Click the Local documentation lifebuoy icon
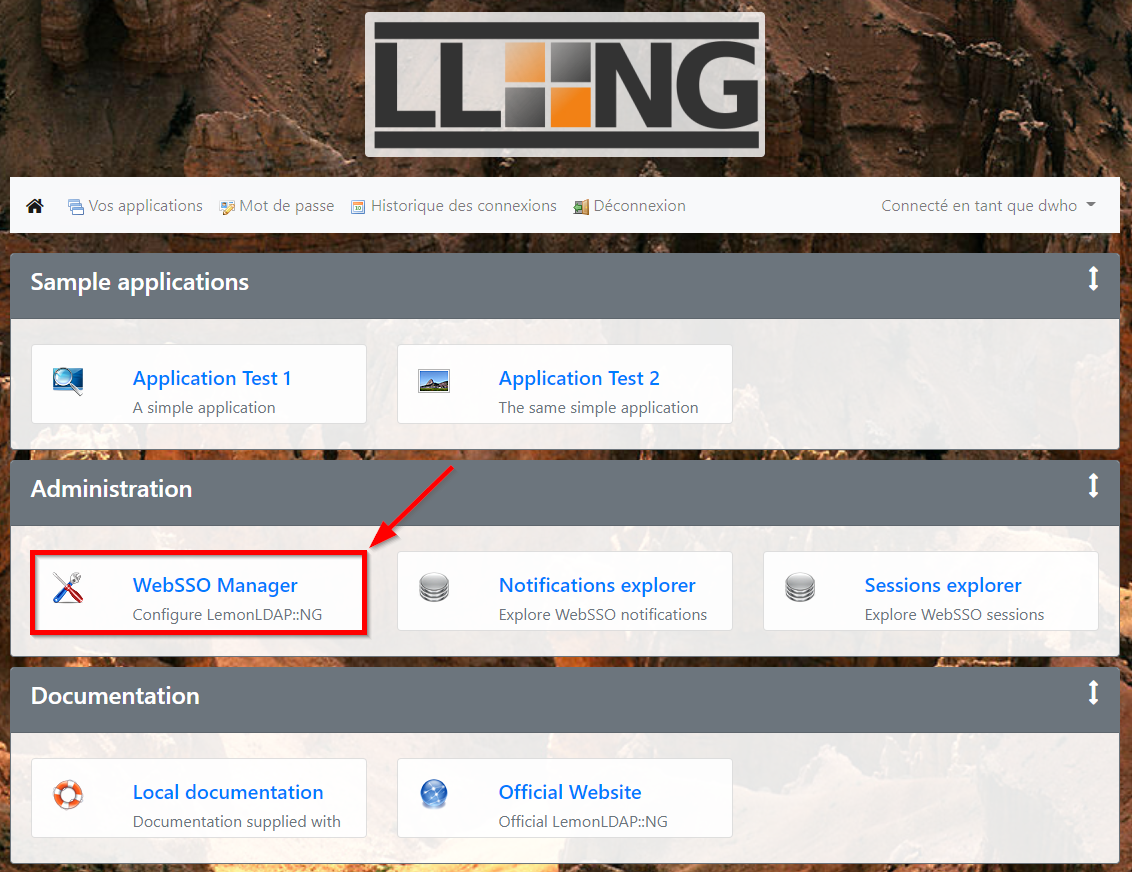 (x=68, y=795)
